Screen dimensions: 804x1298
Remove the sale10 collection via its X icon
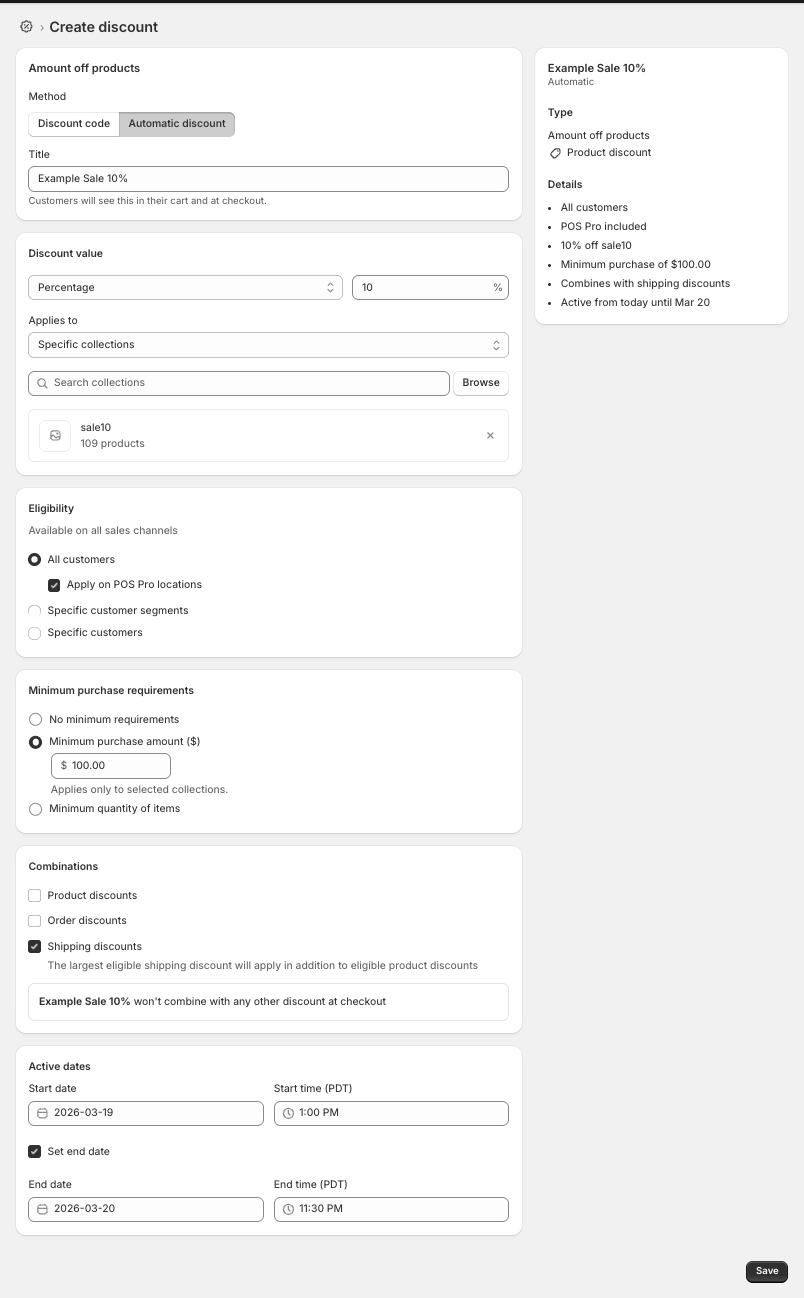pos(490,435)
